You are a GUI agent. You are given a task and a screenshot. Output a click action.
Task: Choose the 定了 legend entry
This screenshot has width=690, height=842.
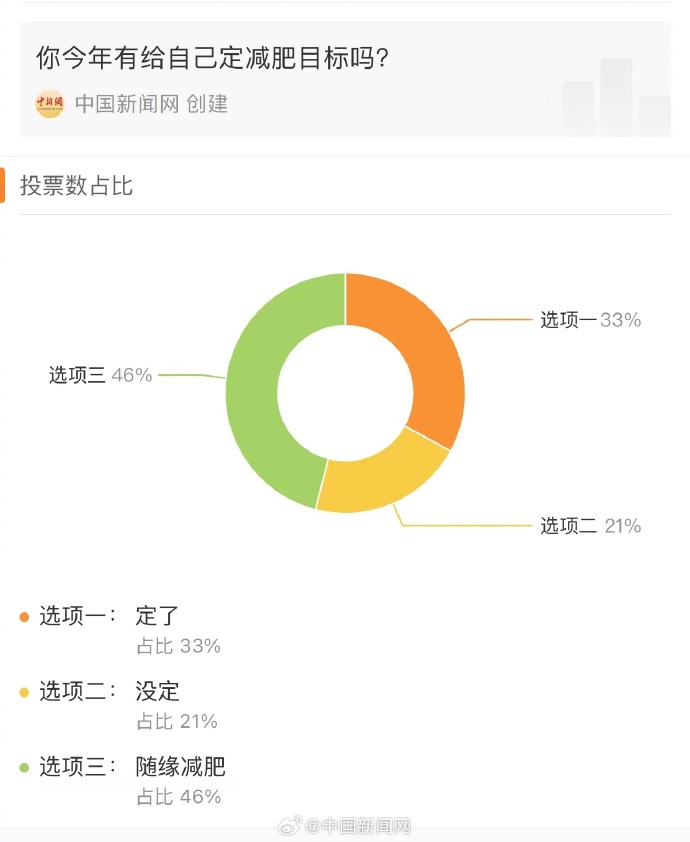157,616
